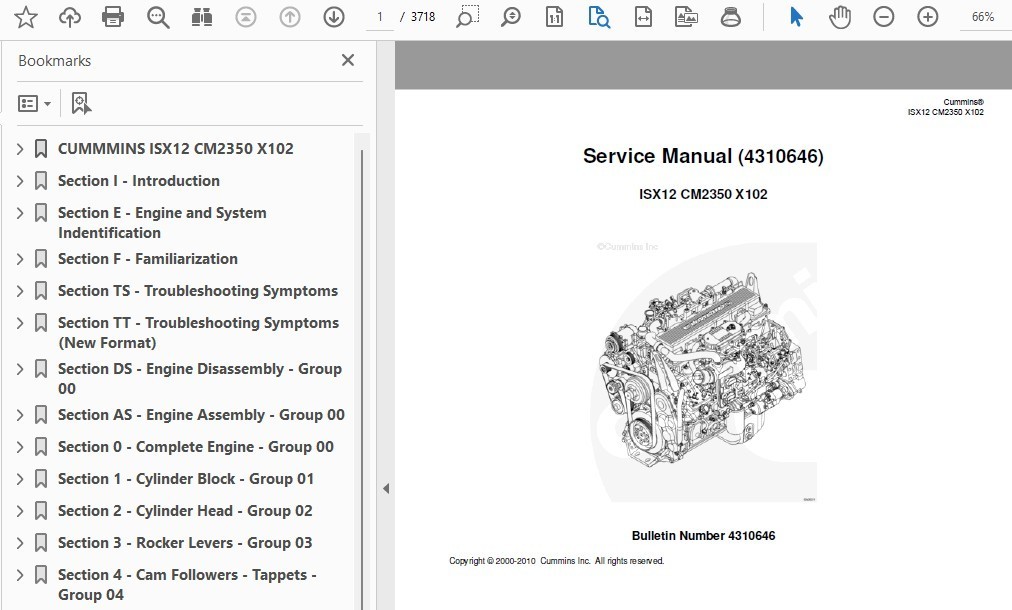Close the Bookmarks panel
1012x610 pixels.
click(348, 60)
